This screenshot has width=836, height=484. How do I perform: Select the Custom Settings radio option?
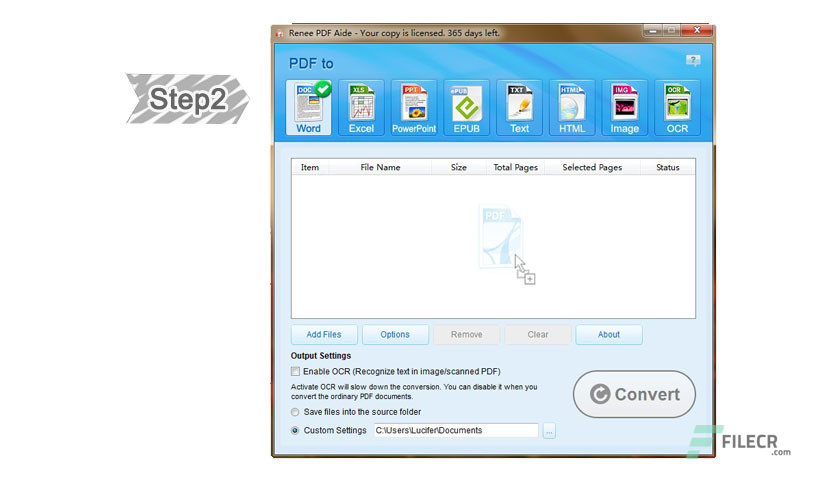tap(295, 431)
